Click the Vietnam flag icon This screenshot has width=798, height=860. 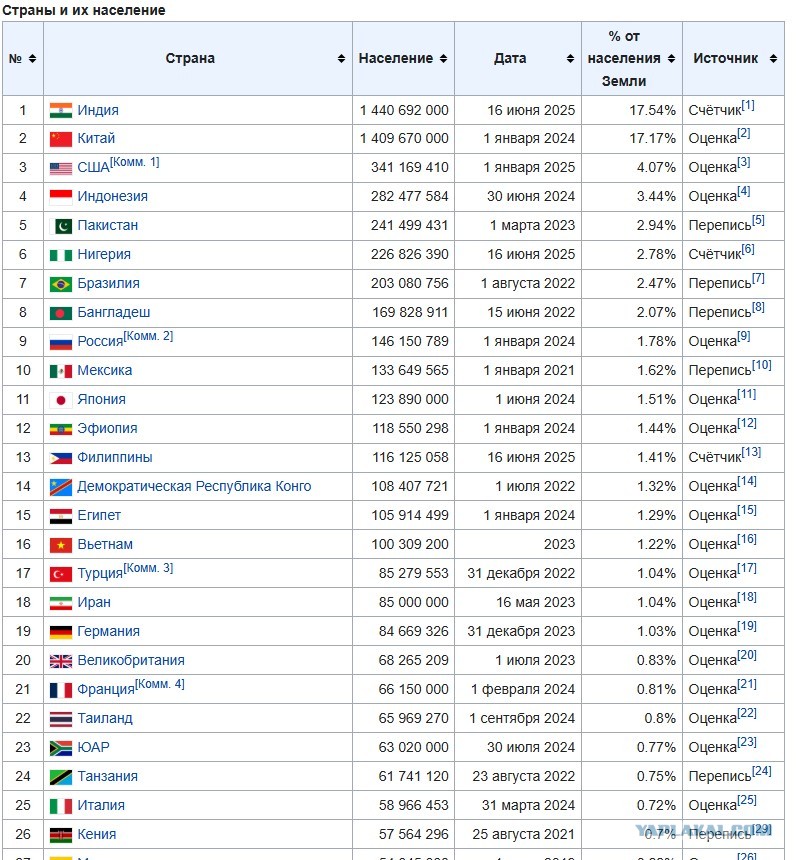coord(60,545)
